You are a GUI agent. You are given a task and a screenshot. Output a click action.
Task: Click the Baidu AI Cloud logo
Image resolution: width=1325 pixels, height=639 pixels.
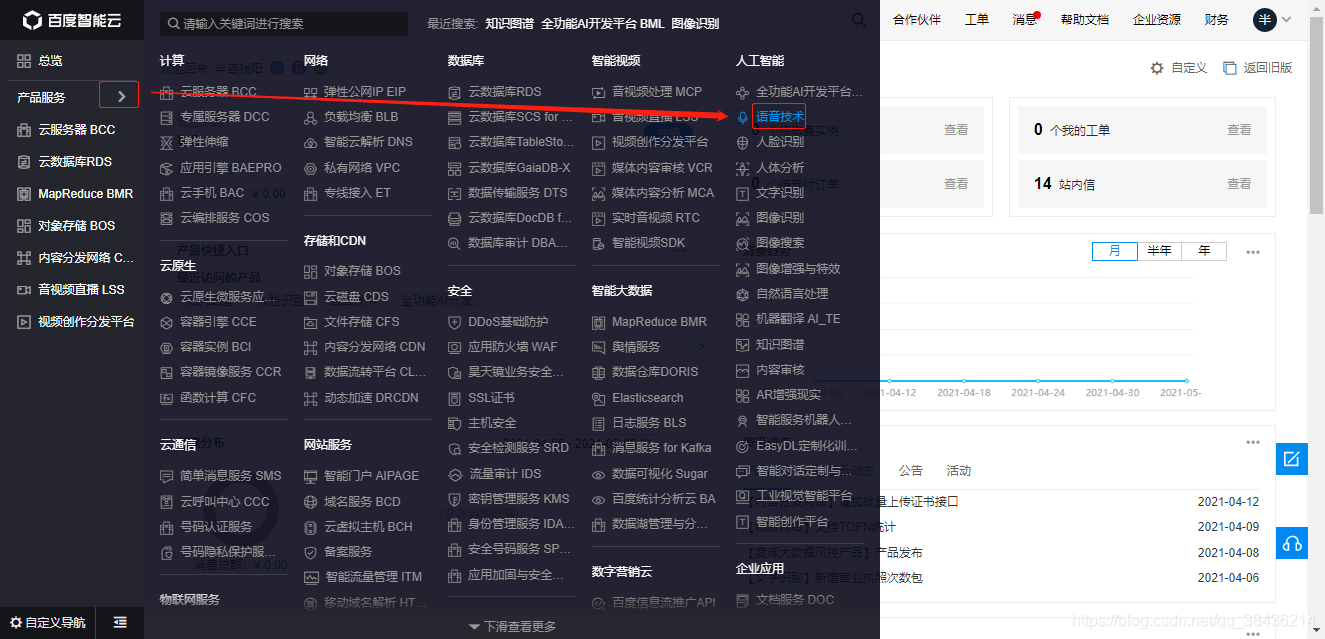coord(71,20)
